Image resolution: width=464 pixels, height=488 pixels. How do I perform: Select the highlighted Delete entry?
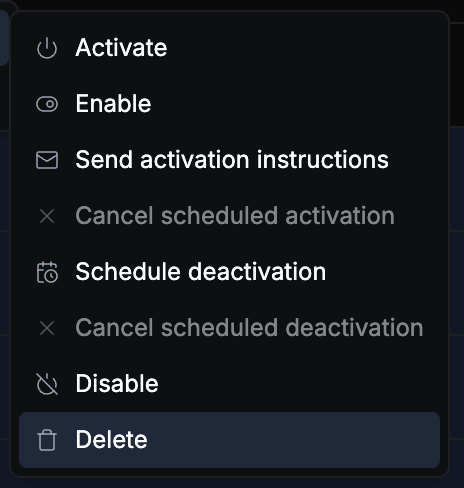click(x=229, y=440)
